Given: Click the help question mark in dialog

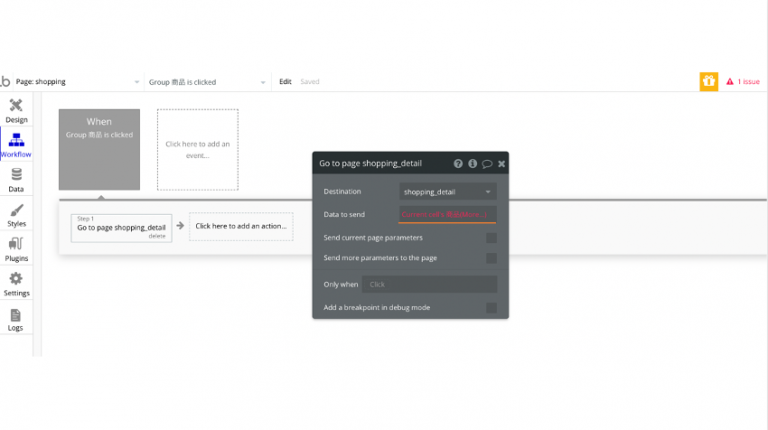Looking at the screenshot, I should [x=458, y=163].
